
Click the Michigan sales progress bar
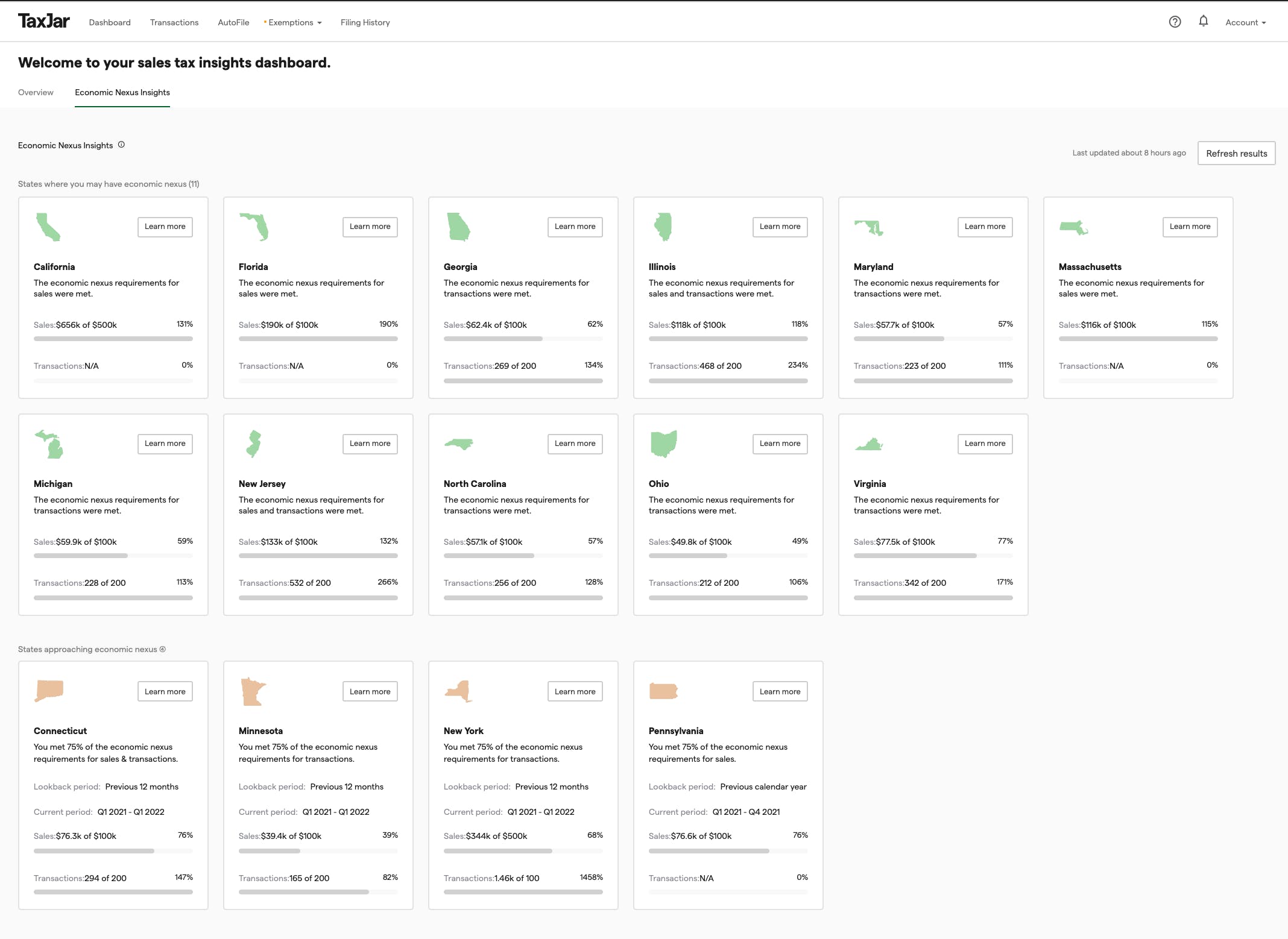coord(113,556)
